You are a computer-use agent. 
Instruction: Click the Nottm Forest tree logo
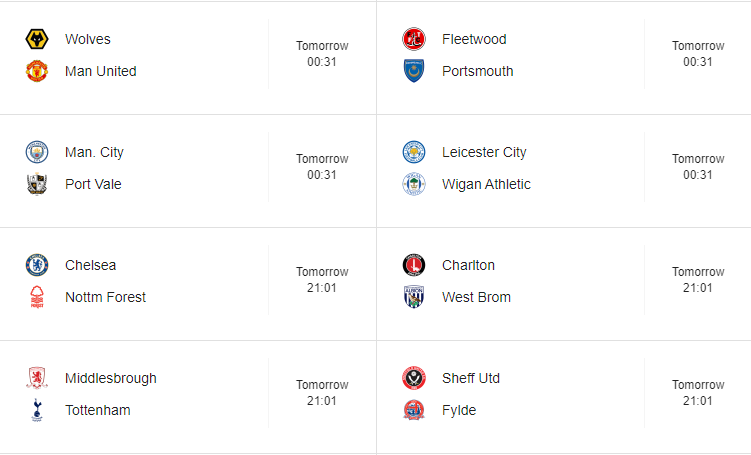point(37,297)
